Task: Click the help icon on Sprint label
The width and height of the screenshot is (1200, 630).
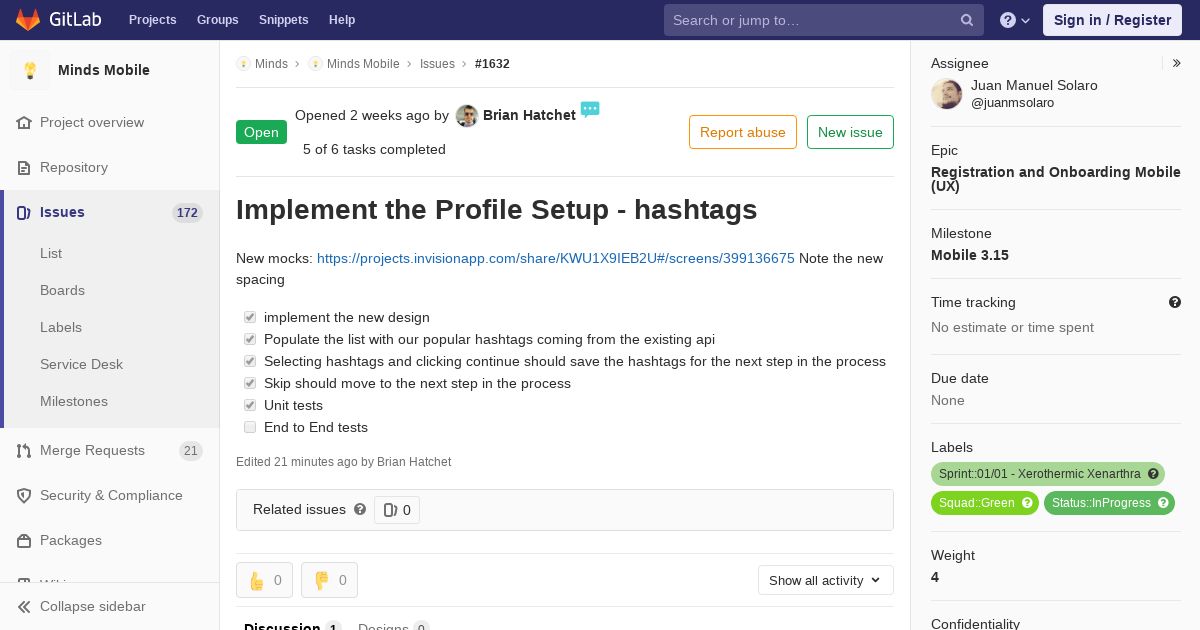Action: tap(1153, 474)
